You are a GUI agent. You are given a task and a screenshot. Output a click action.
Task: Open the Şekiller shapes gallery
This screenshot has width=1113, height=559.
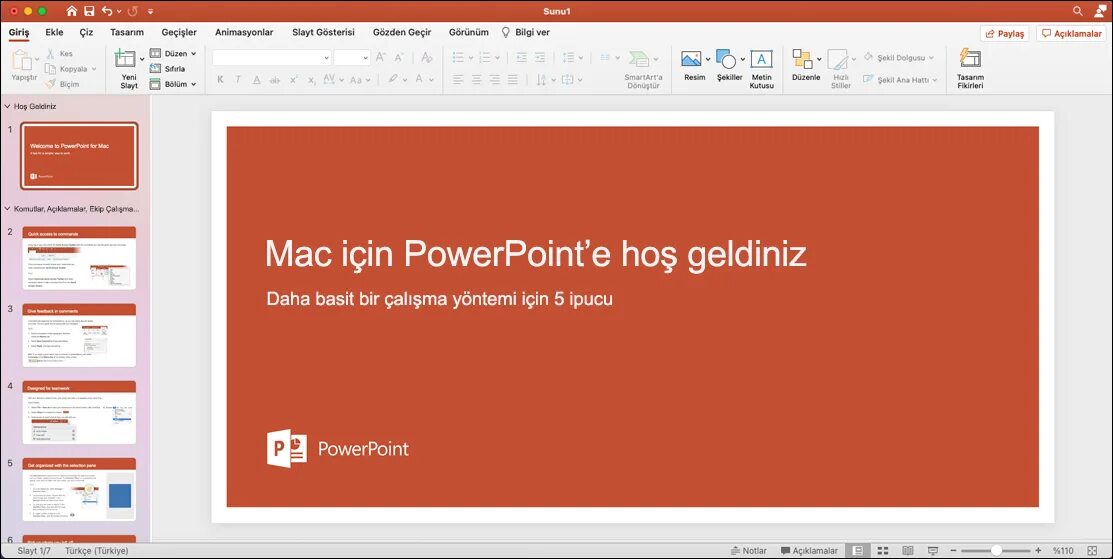tap(726, 59)
